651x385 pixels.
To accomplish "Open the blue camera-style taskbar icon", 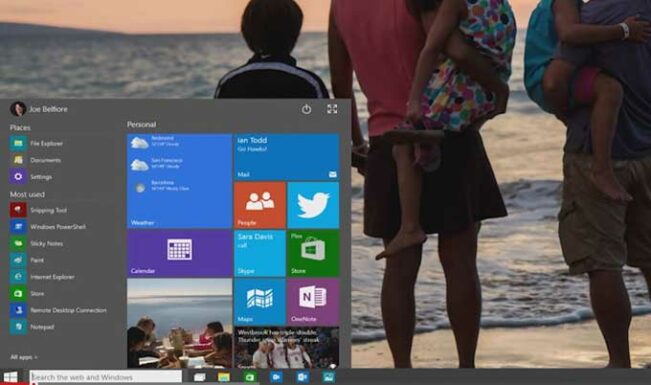I will [x=276, y=377].
